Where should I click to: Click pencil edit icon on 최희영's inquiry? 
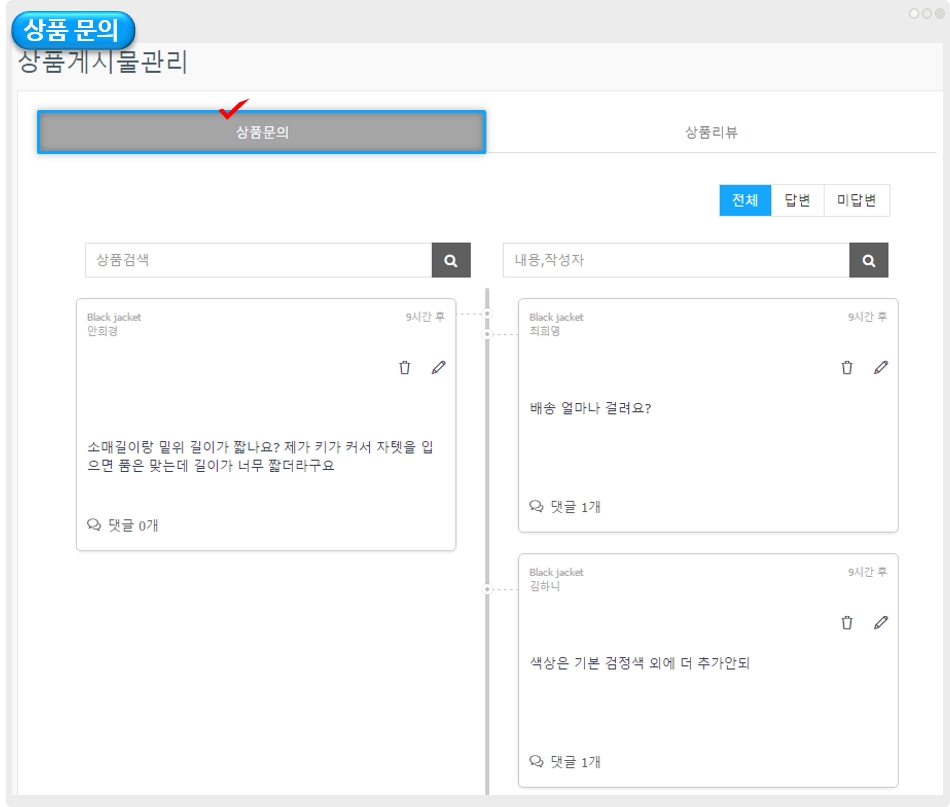click(880, 368)
